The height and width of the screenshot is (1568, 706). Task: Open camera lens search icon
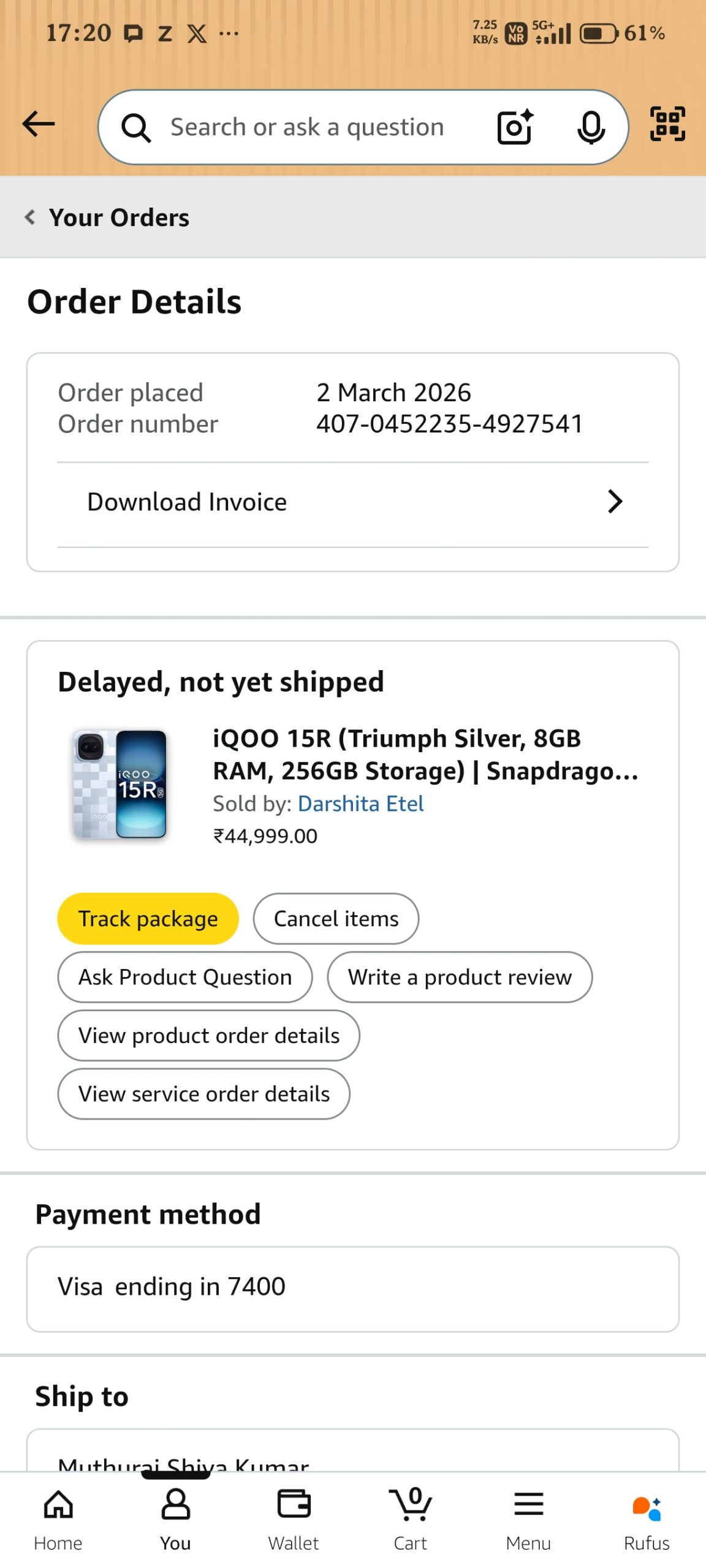tap(515, 127)
